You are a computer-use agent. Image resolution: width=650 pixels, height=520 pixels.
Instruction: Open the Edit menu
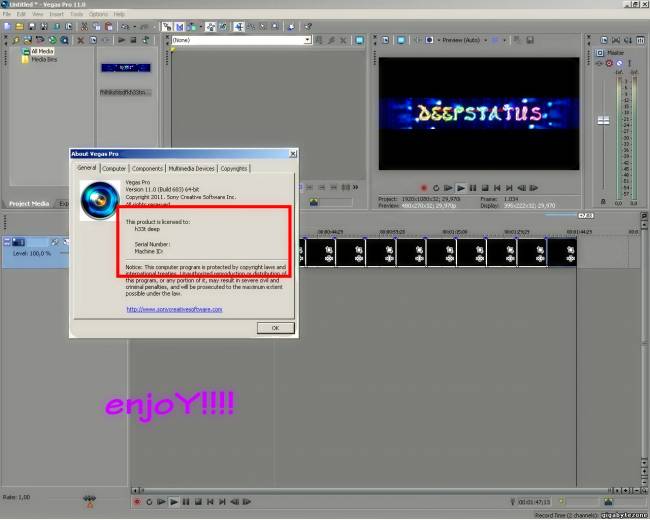tap(21, 14)
